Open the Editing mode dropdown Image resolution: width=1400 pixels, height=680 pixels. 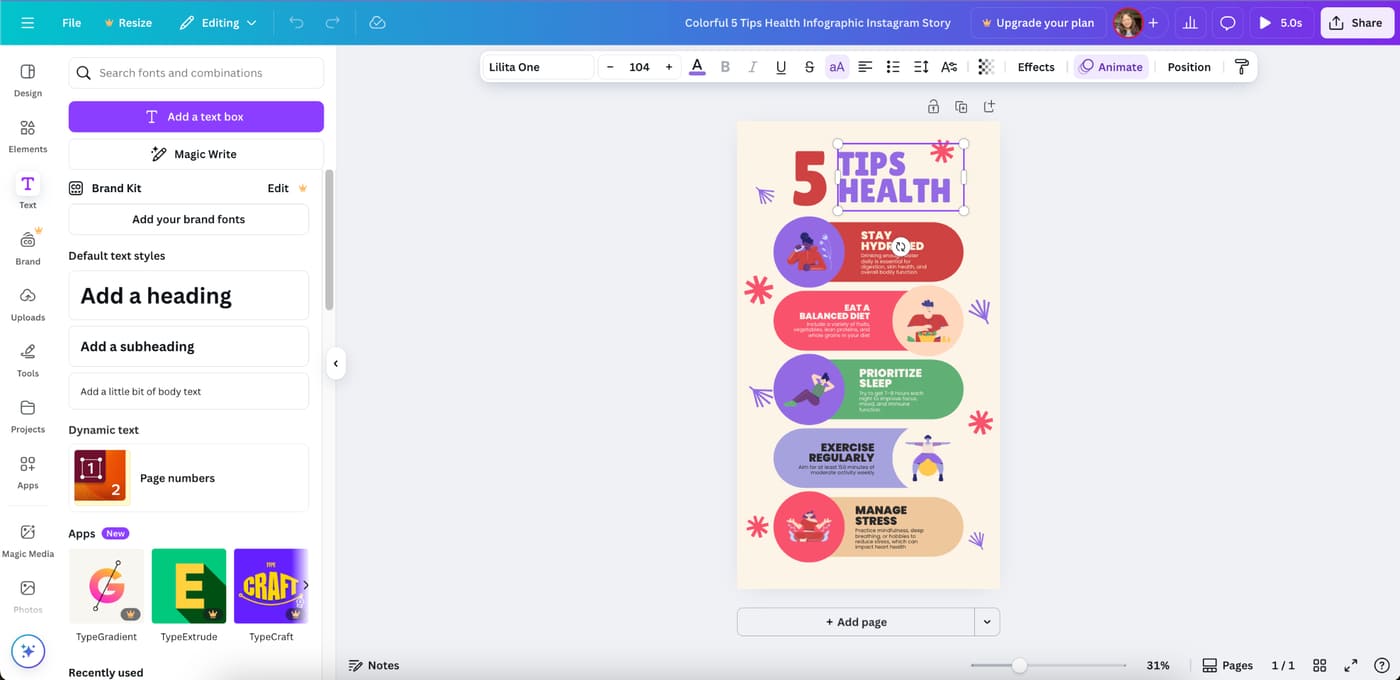(x=218, y=22)
